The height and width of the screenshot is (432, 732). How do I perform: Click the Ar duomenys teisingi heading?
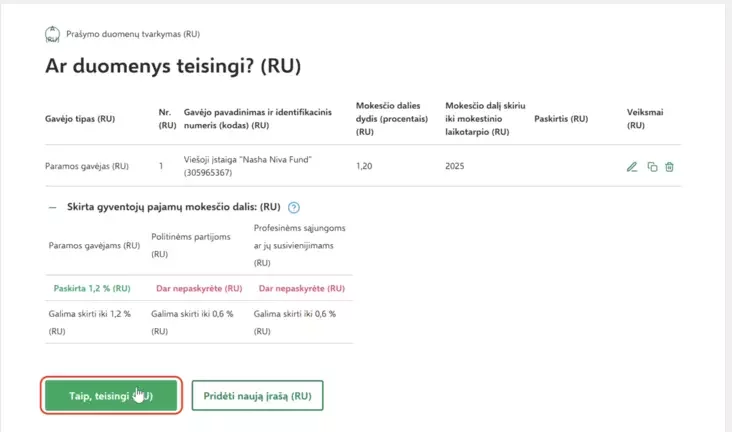pyautogui.click(x=174, y=67)
